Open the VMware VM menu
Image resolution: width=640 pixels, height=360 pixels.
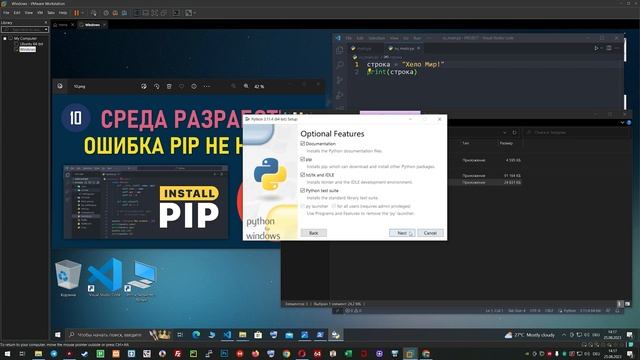coord(40,13)
